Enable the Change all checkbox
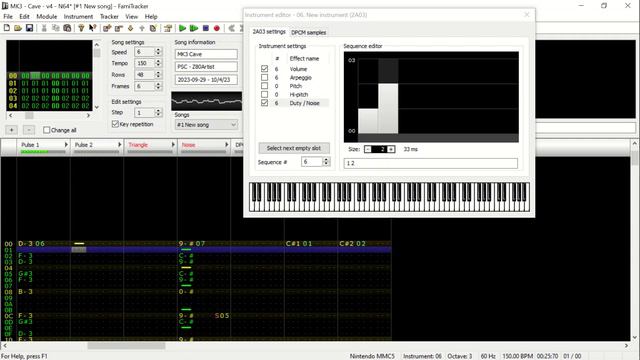The image size is (640, 360). (x=47, y=130)
